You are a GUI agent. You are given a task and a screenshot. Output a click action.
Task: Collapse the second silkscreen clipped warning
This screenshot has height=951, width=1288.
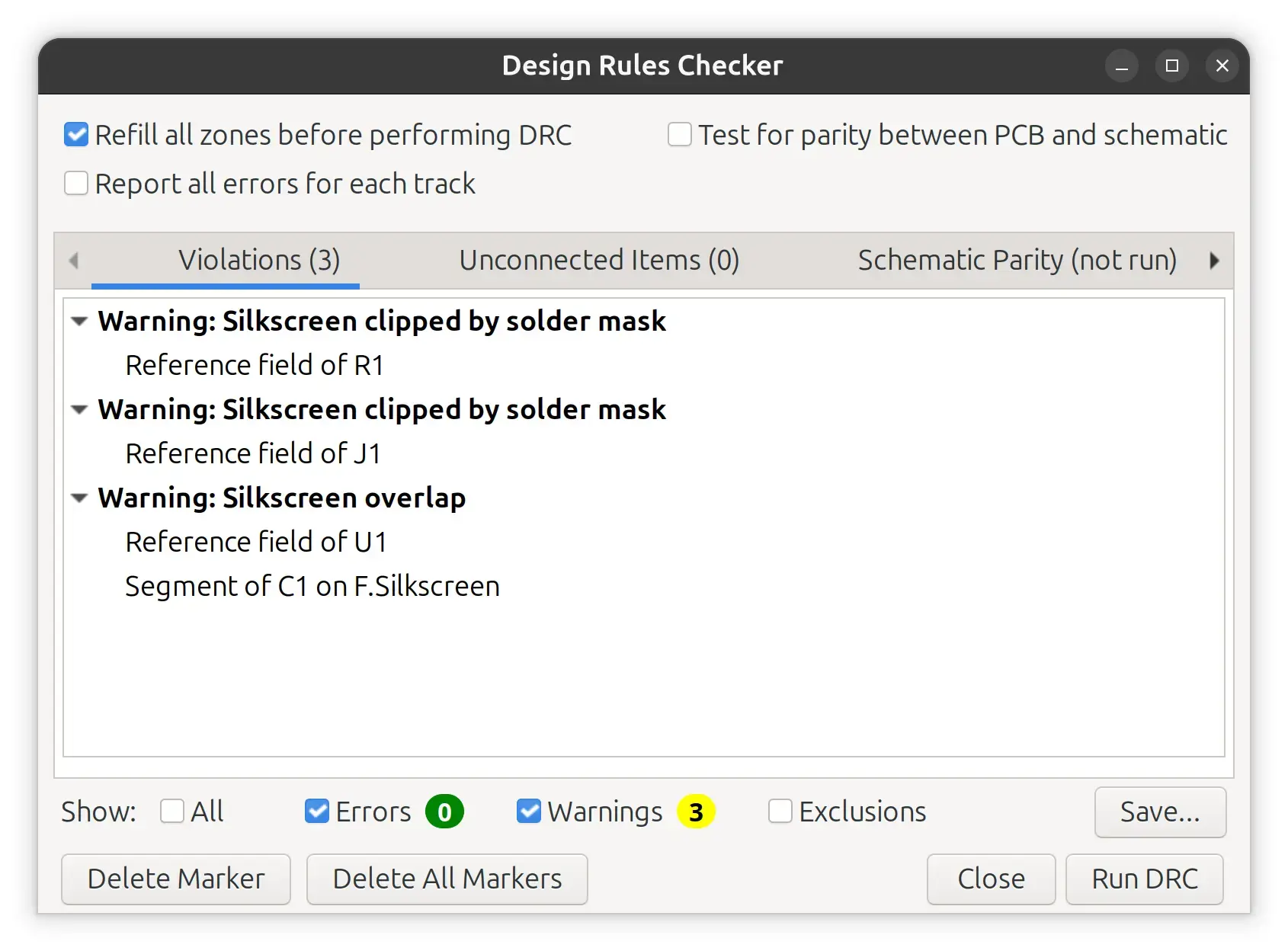tap(79, 410)
